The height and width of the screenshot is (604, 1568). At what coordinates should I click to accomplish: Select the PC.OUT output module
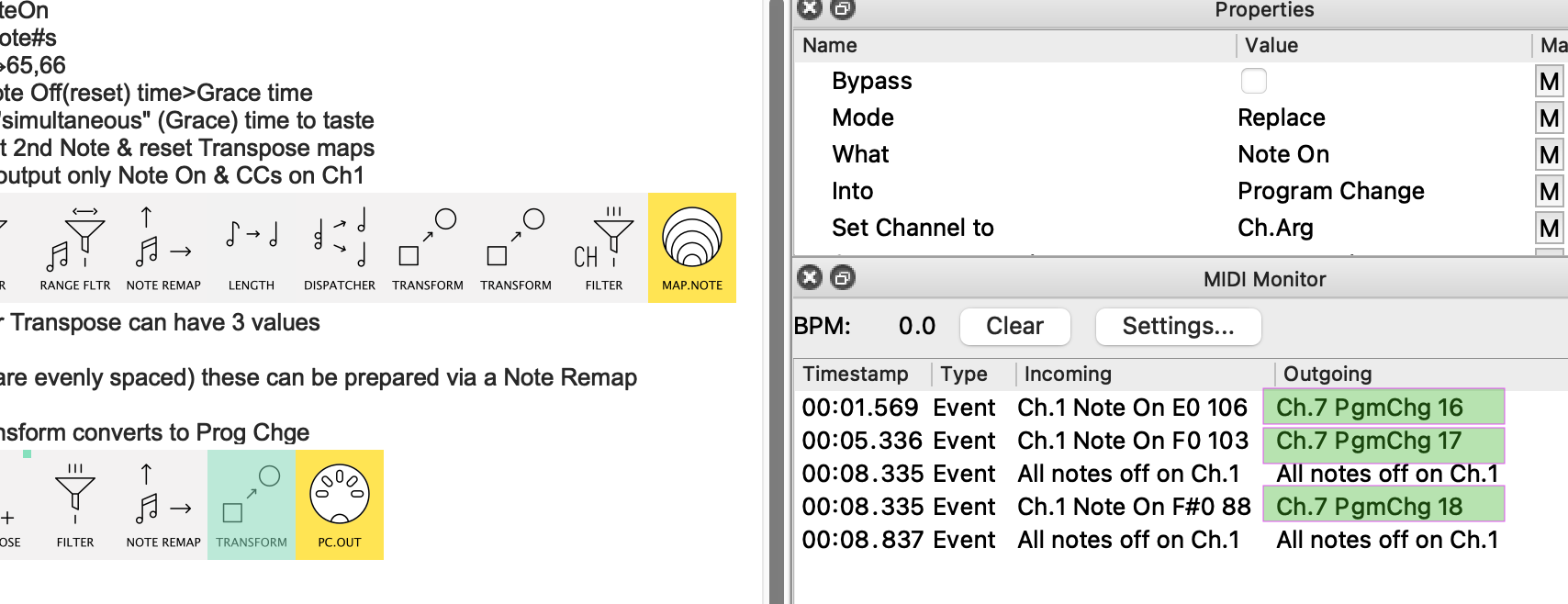(340, 505)
